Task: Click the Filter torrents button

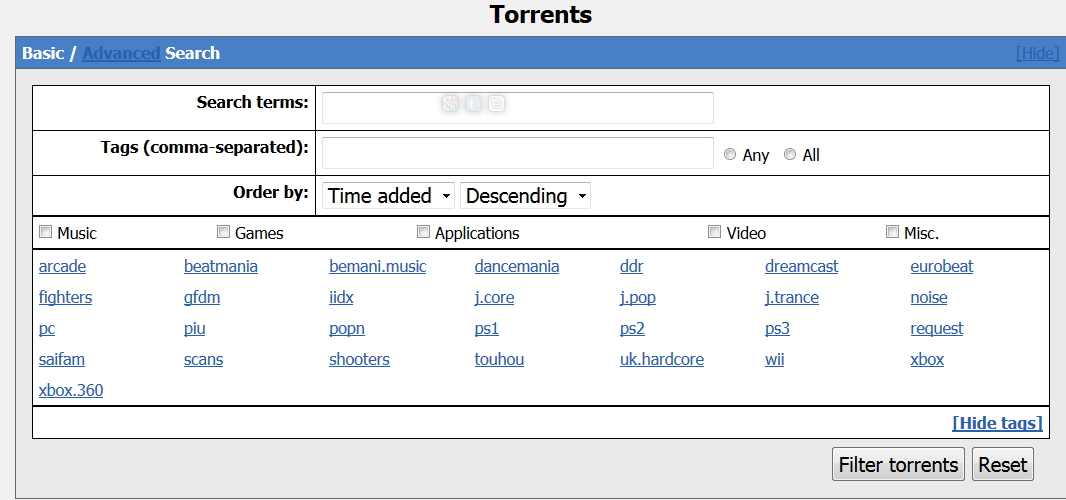Action: click(898, 465)
